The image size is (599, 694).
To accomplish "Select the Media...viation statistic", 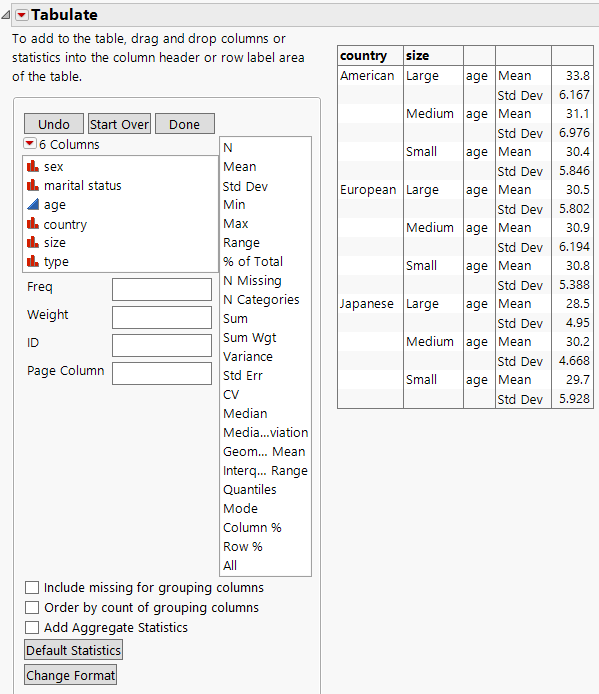I will (266, 432).
